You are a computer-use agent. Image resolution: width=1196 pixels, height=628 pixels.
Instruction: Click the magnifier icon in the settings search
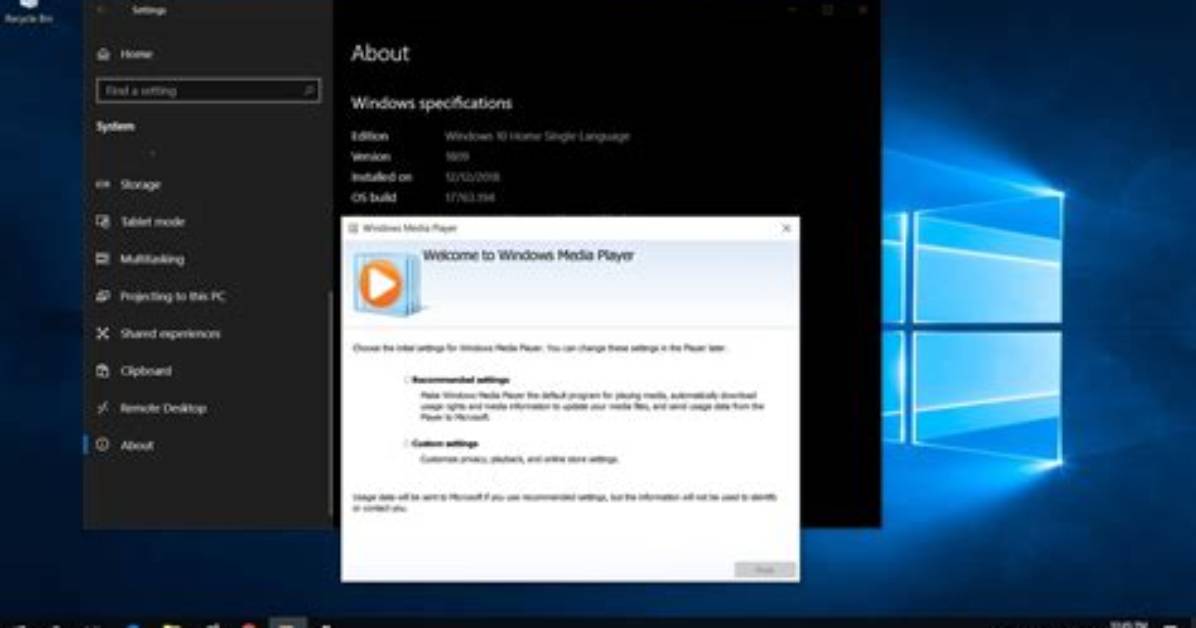point(308,91)
